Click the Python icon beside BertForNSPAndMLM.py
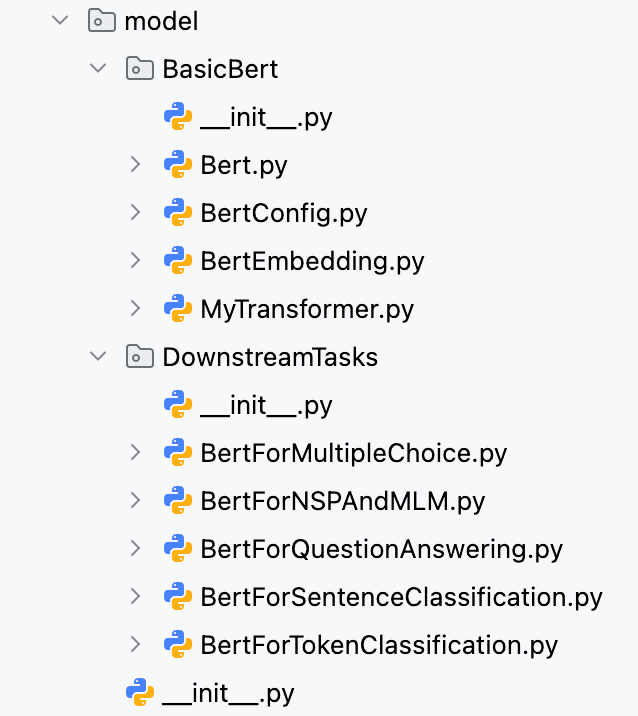Viewport: 638px width, 716px height. click(x=178, y=500)
